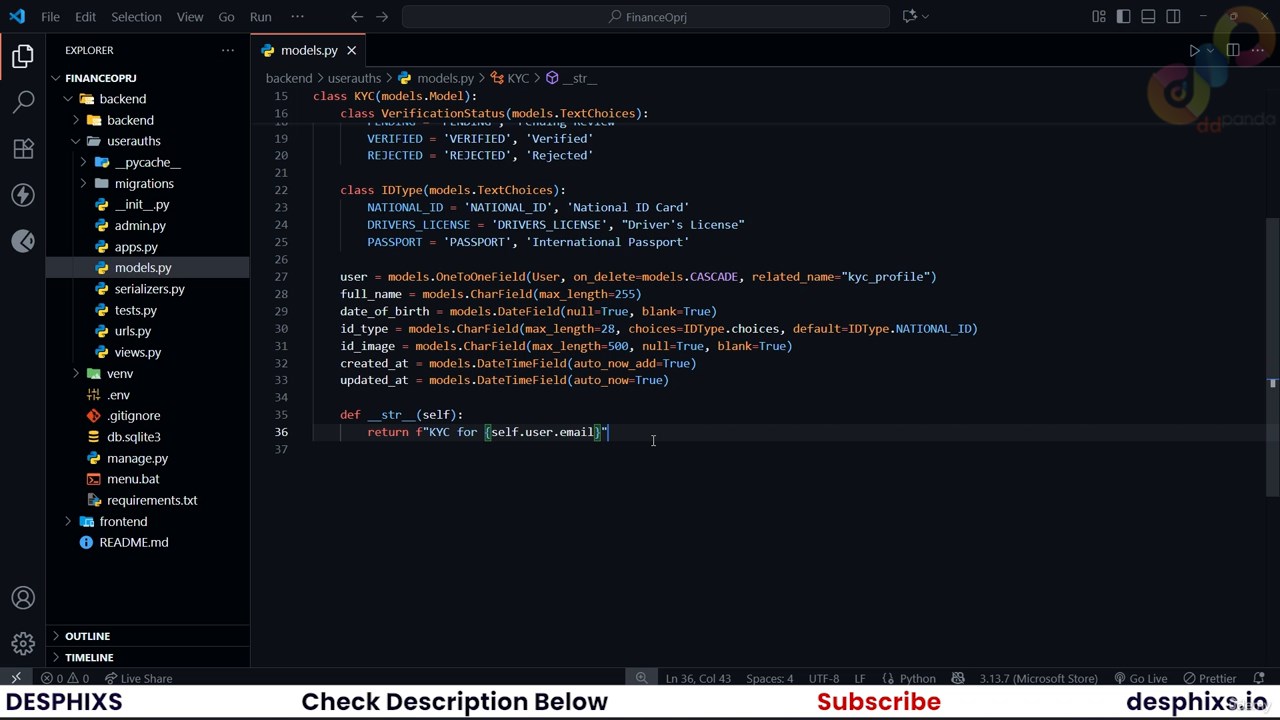The image size is (1280, 720).
Task: Open the Run menu
Action: (x=260, y=17)
